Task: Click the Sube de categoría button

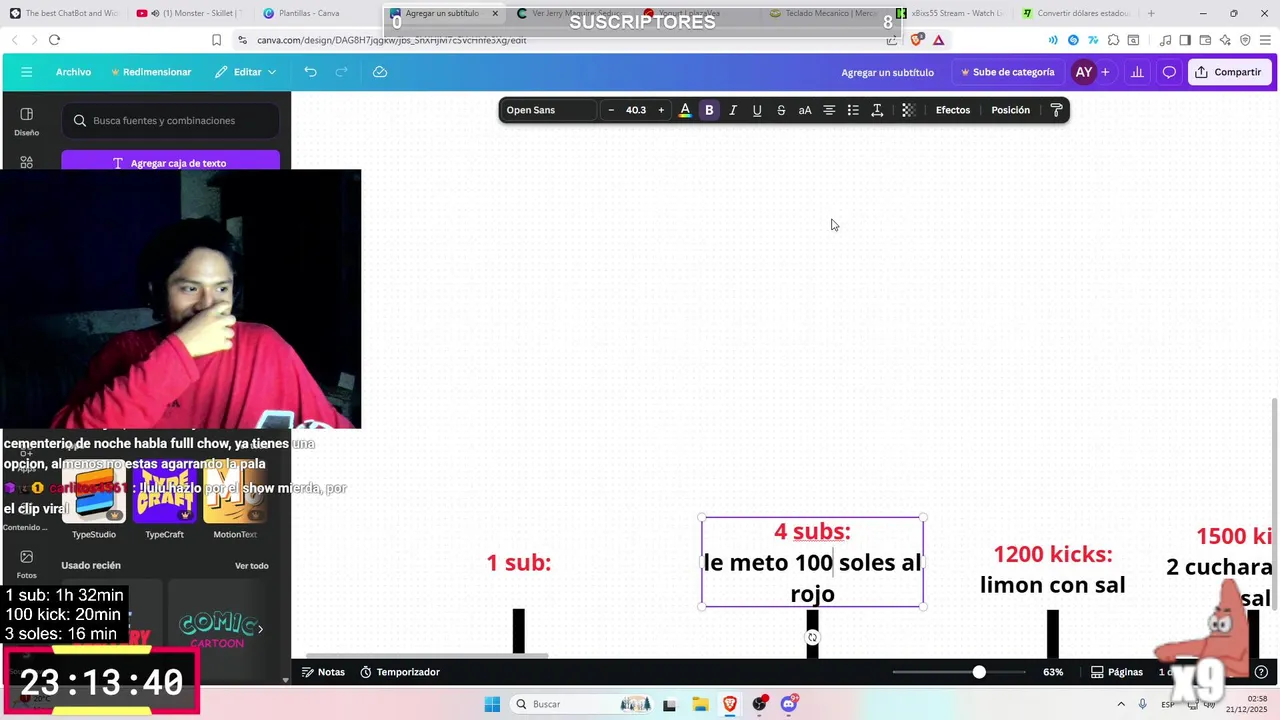Action: point(1007,72)
